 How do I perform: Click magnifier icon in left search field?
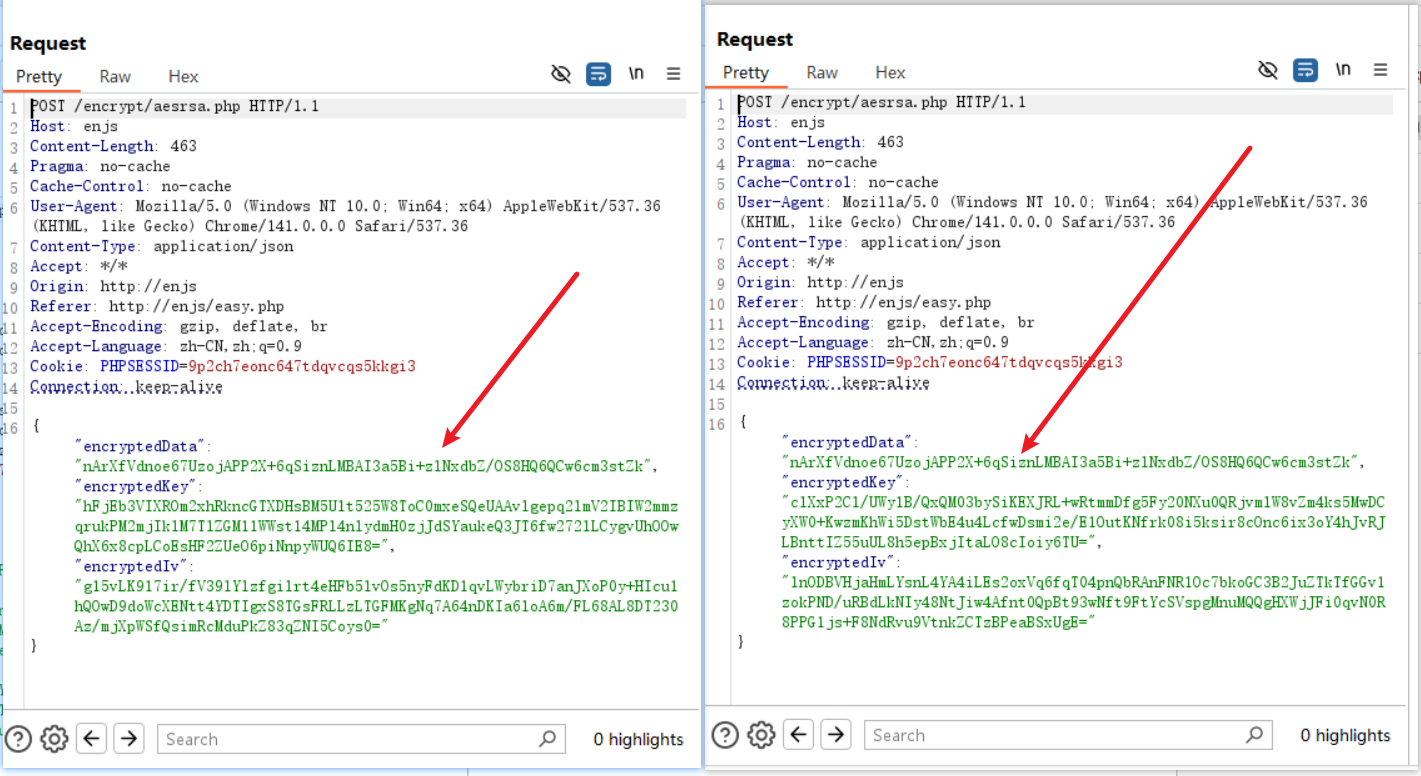click(x=547, y=739)
